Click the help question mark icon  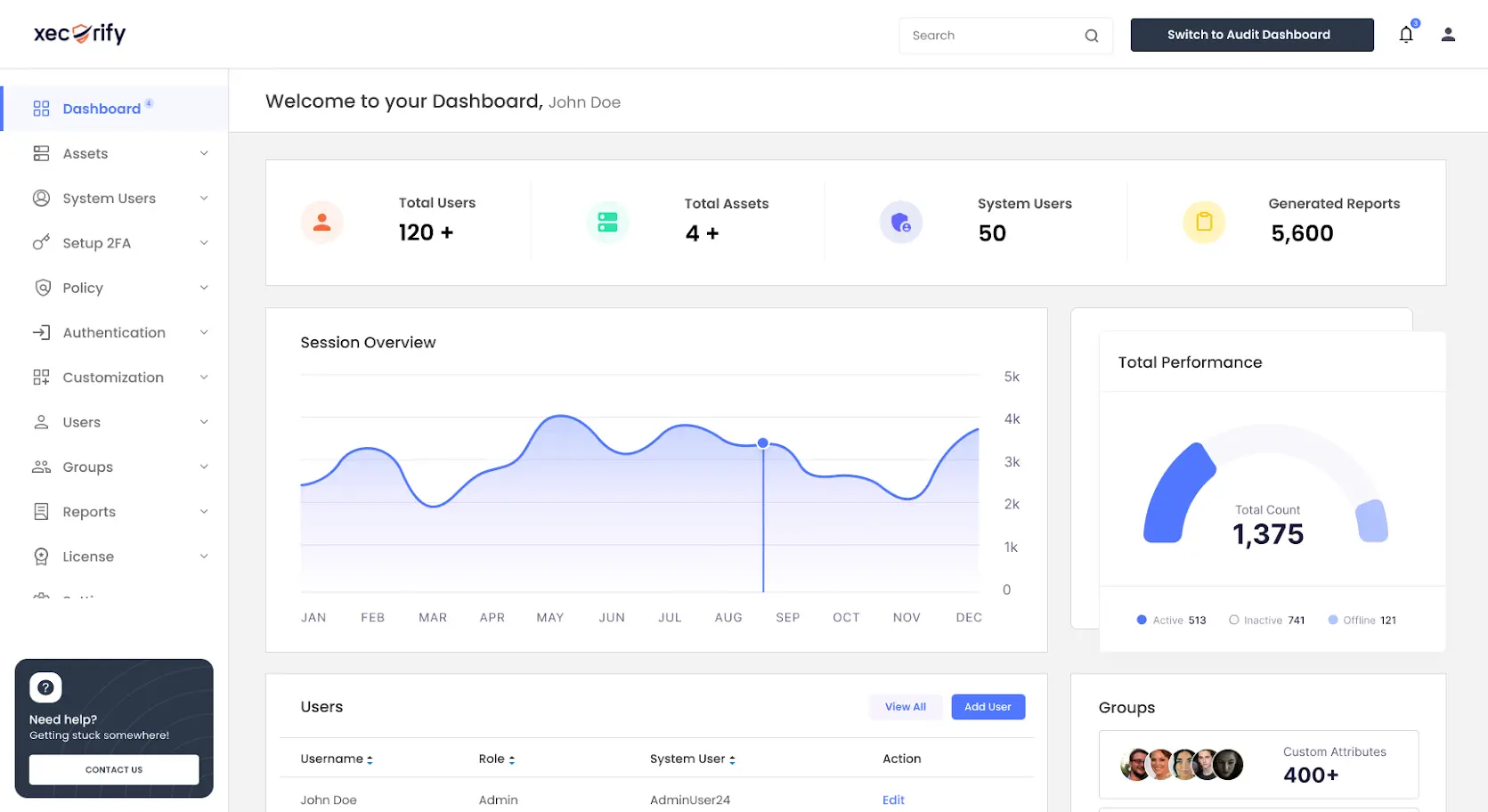pos(45,687)
